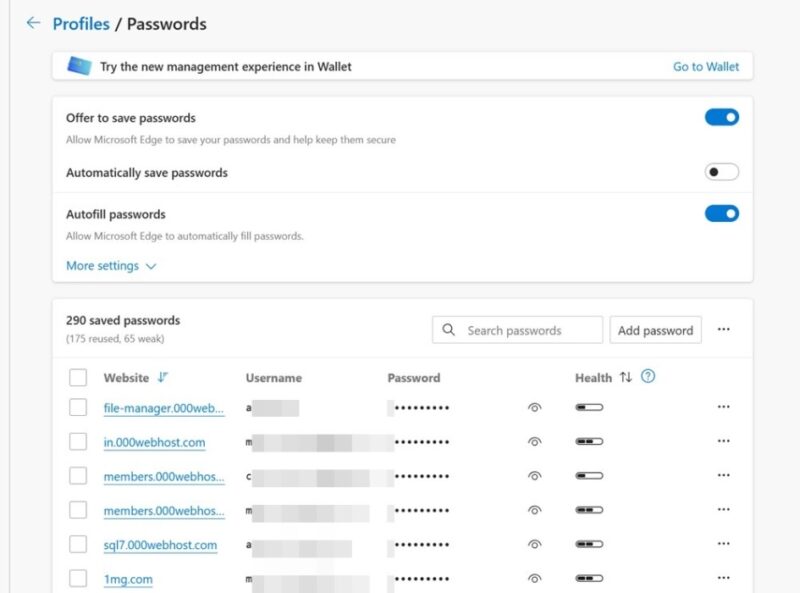Screen dimensions: 800x593
Task: Reveal the sql7.000webhost.com password
Action: coord(534,544)
